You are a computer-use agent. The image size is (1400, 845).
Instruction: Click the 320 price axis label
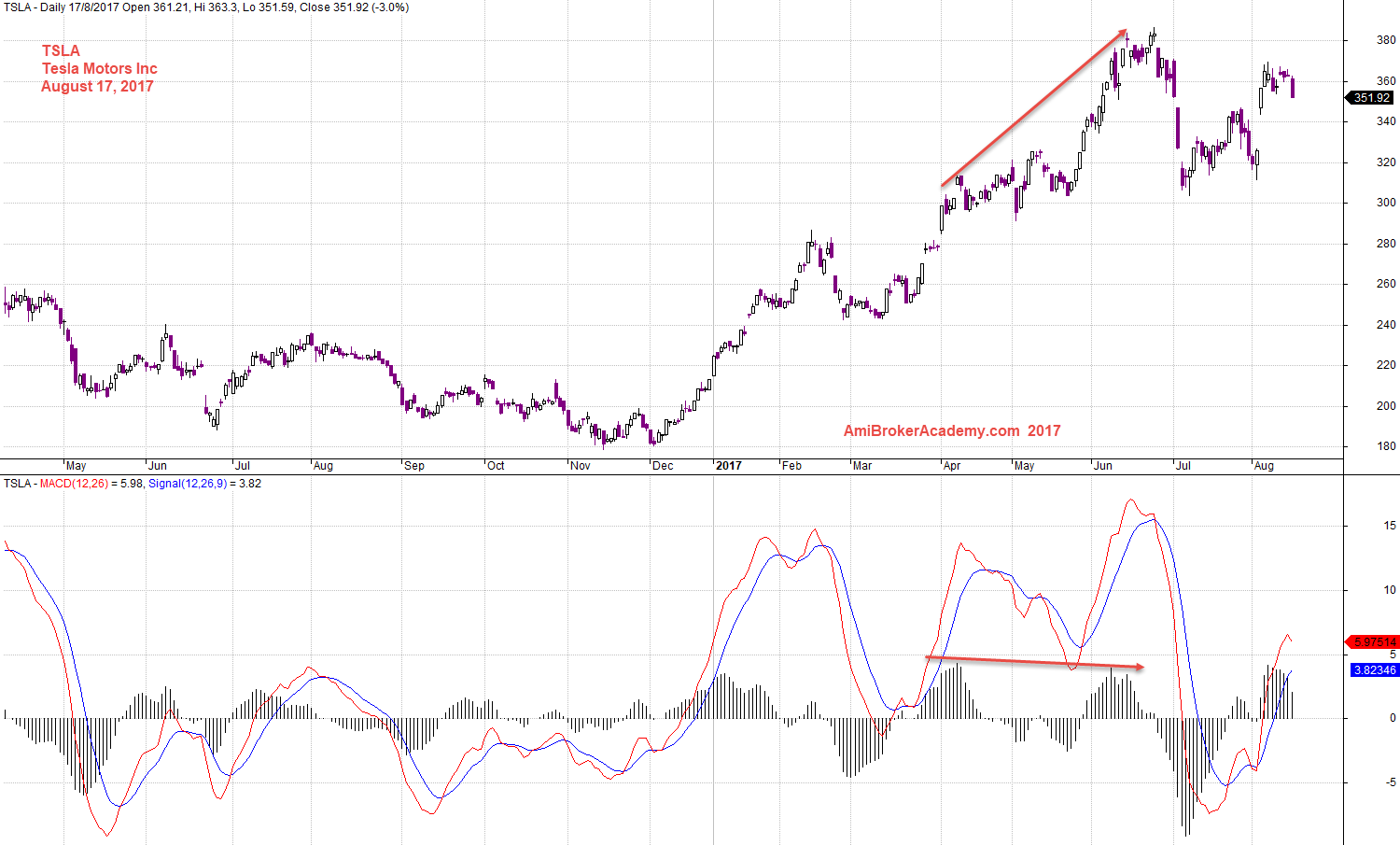tap(1386, 162)
